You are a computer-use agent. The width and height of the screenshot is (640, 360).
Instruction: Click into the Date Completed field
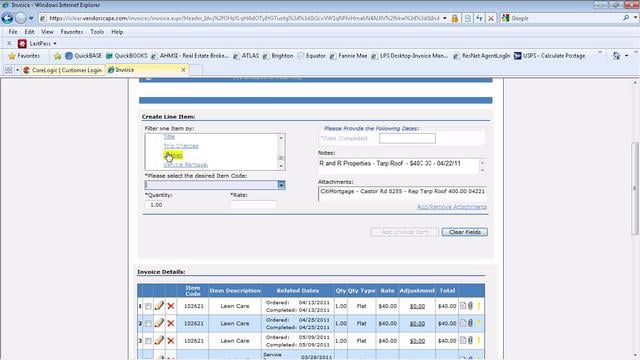[407, 138]
